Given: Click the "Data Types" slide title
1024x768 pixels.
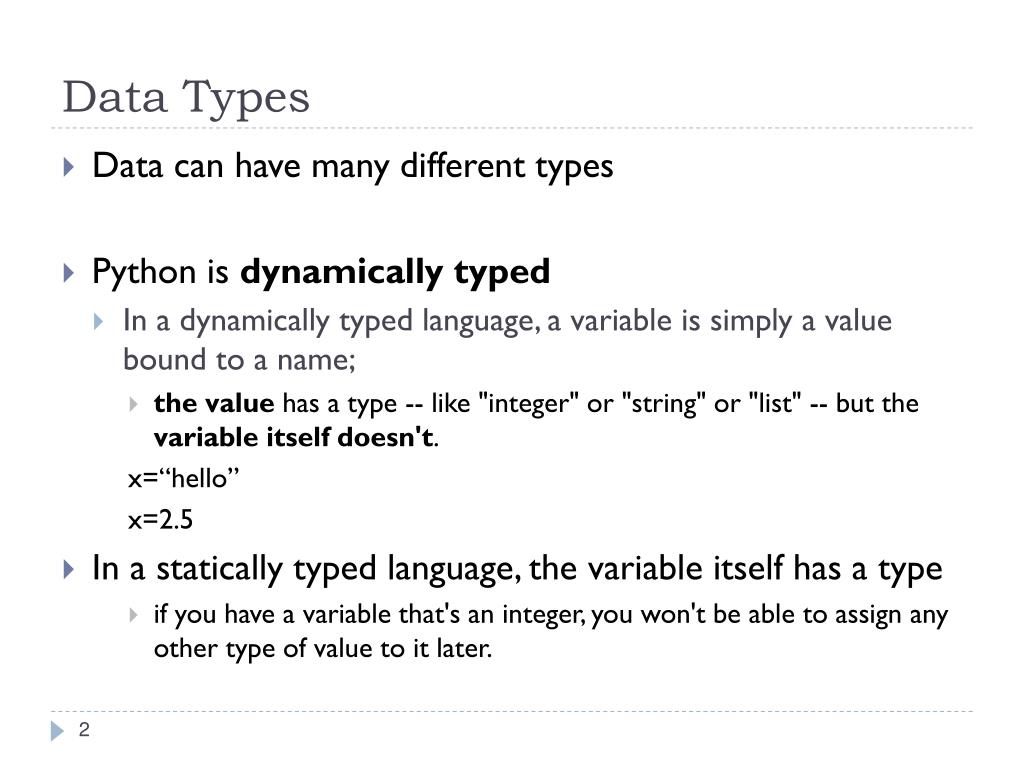Looking at the screenshot, I should click(x=185, y=98).
